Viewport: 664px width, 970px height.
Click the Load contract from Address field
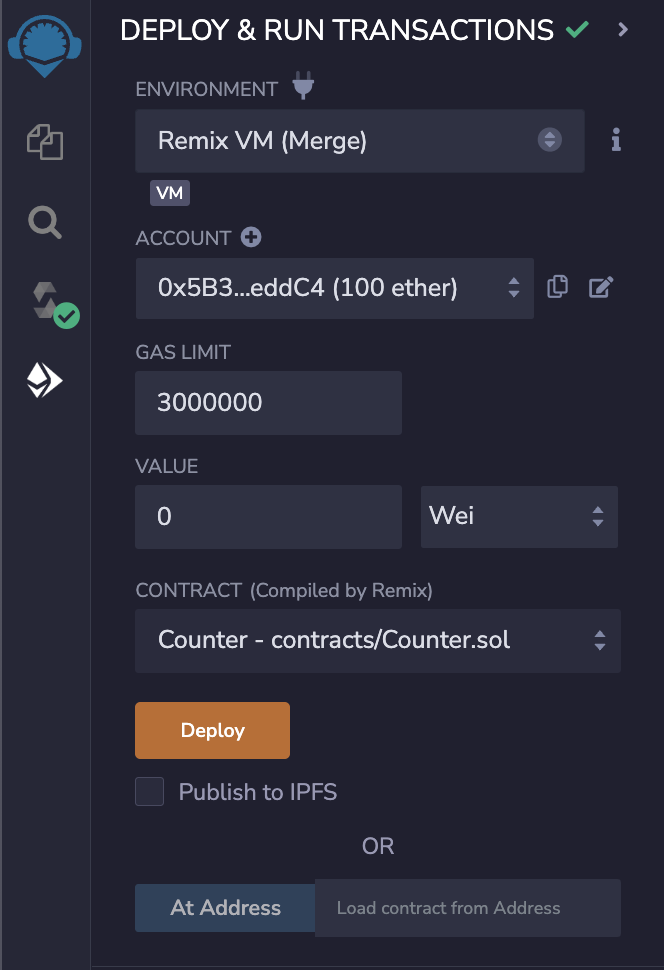pyautogui.click(x=467, y=908)
